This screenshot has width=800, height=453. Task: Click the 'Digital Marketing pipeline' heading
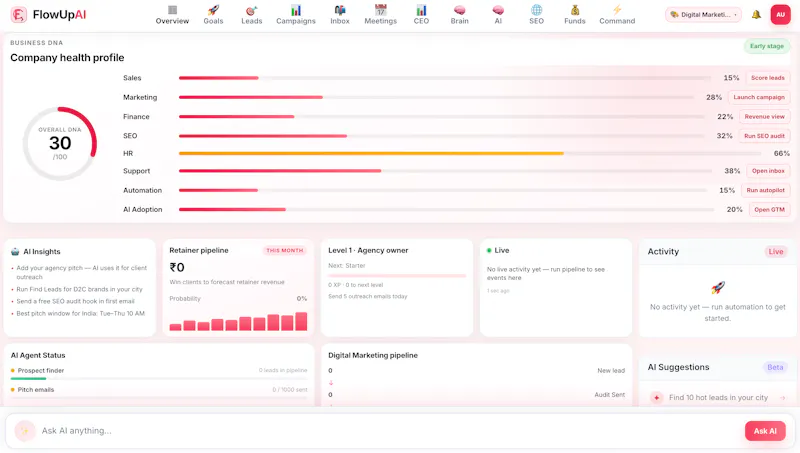click(x=373, y=356)
